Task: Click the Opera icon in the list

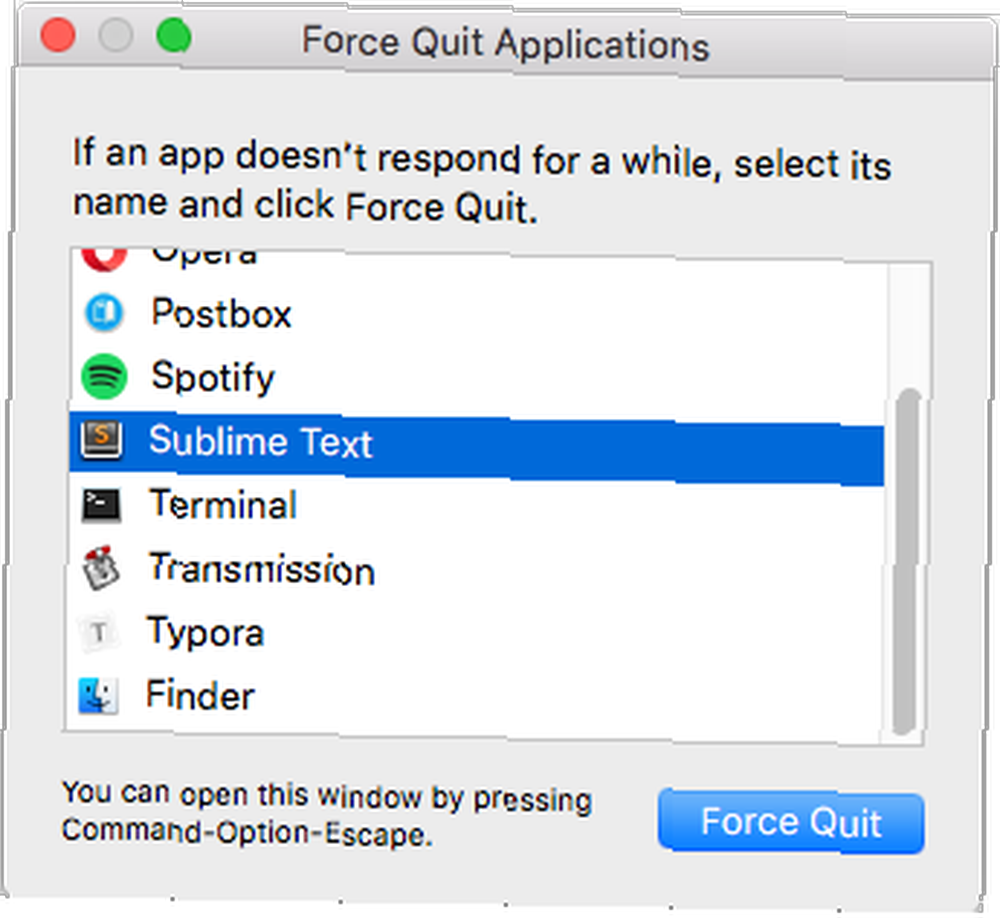Action: pyautogui.click(x=104, y=258)
